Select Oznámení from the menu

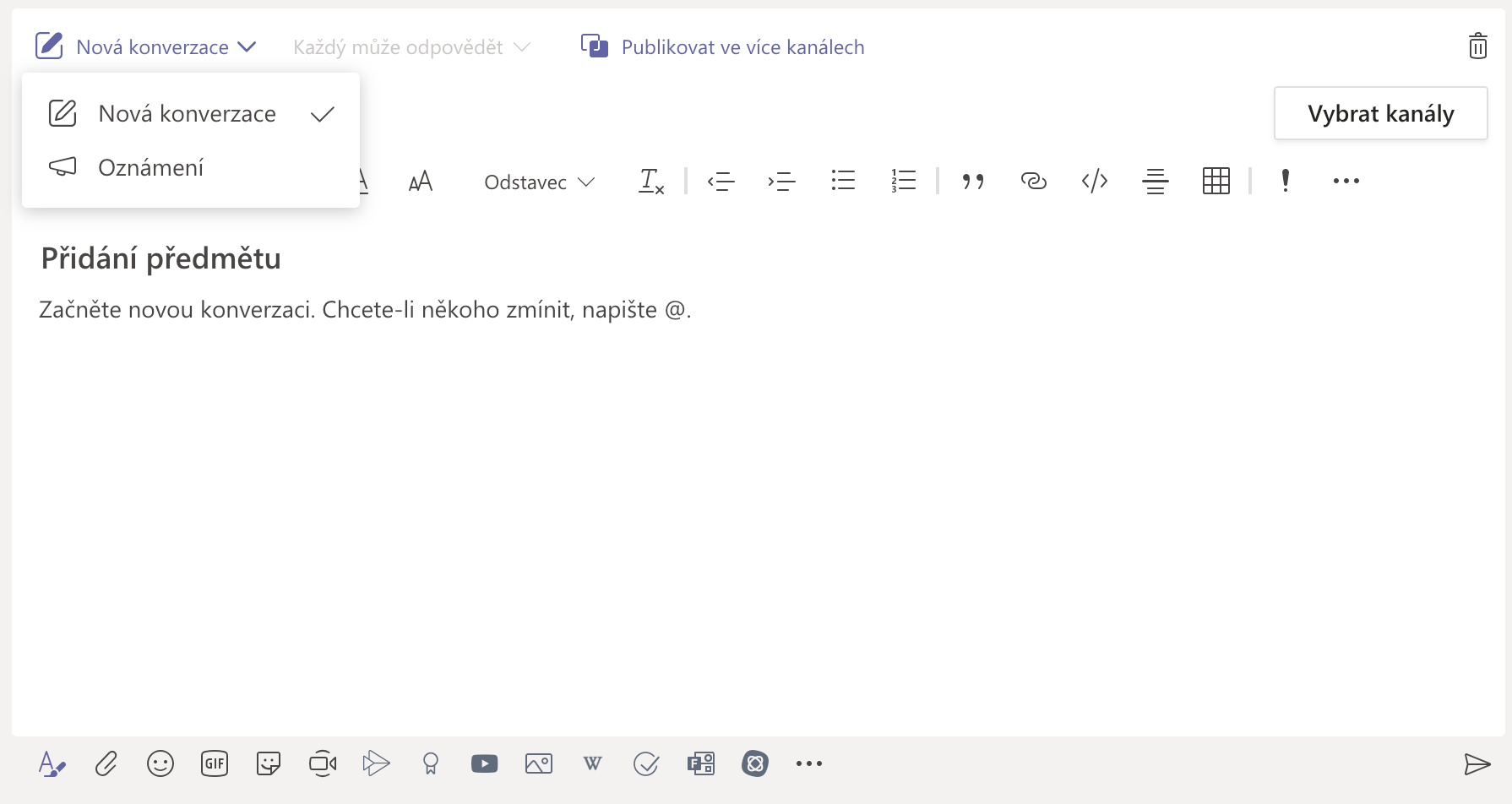151,168
